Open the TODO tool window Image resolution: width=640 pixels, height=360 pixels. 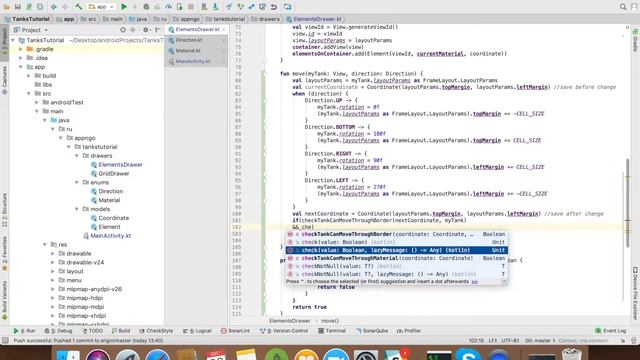(93, 331)
